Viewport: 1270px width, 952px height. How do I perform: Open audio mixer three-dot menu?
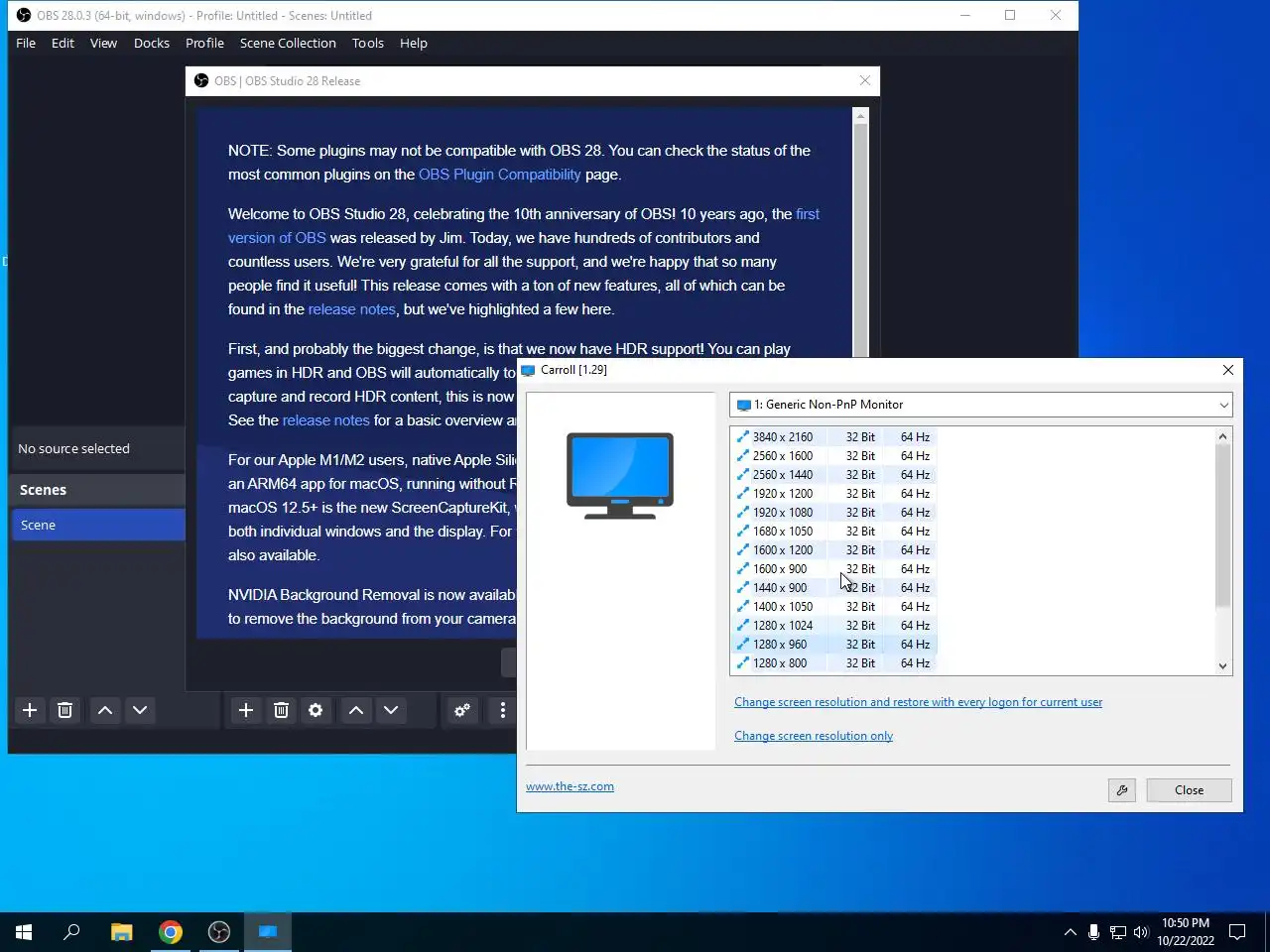click(502, 710)
